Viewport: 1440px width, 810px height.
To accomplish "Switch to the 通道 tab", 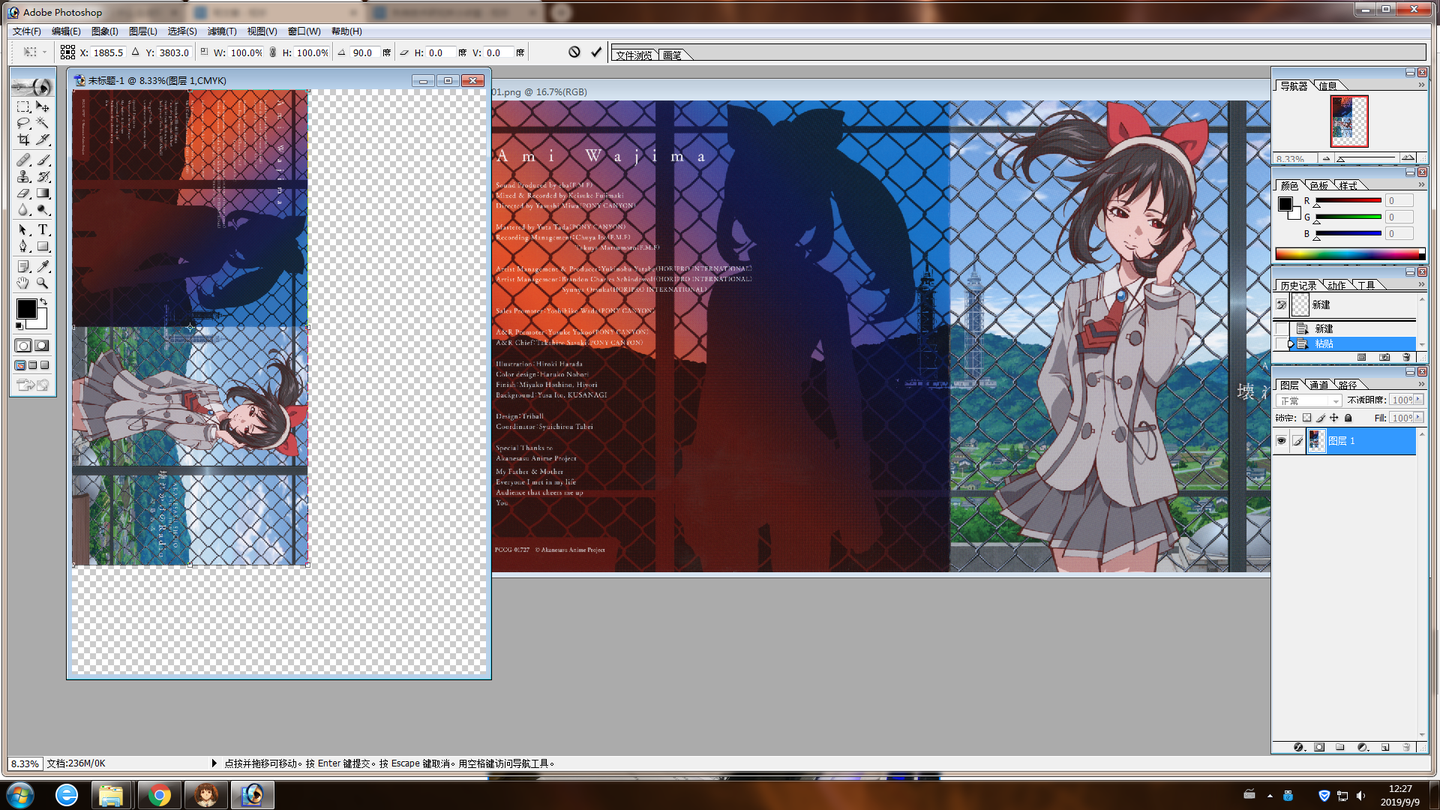I will 1319,385.
